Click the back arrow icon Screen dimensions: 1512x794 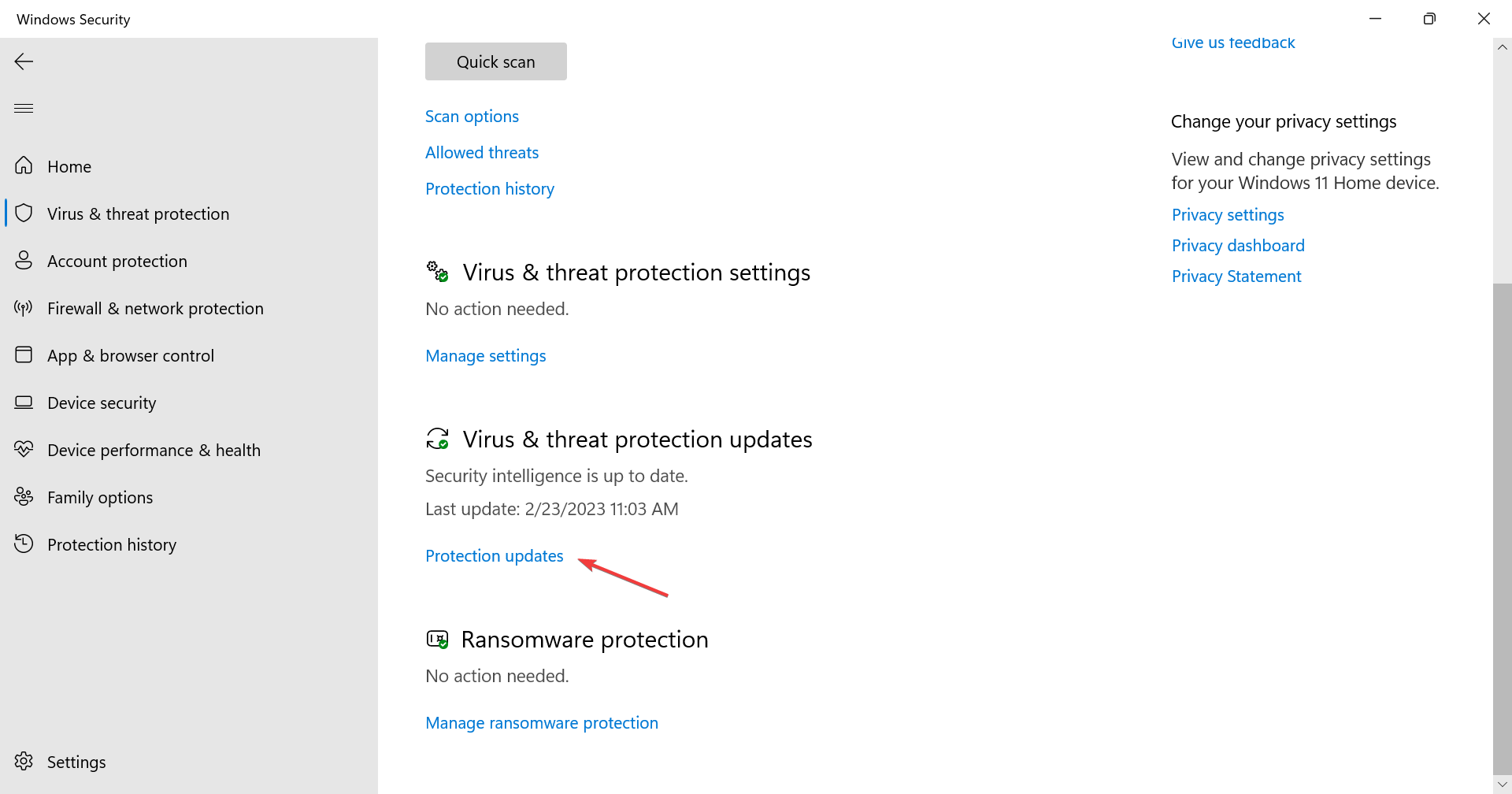(24, 61)
